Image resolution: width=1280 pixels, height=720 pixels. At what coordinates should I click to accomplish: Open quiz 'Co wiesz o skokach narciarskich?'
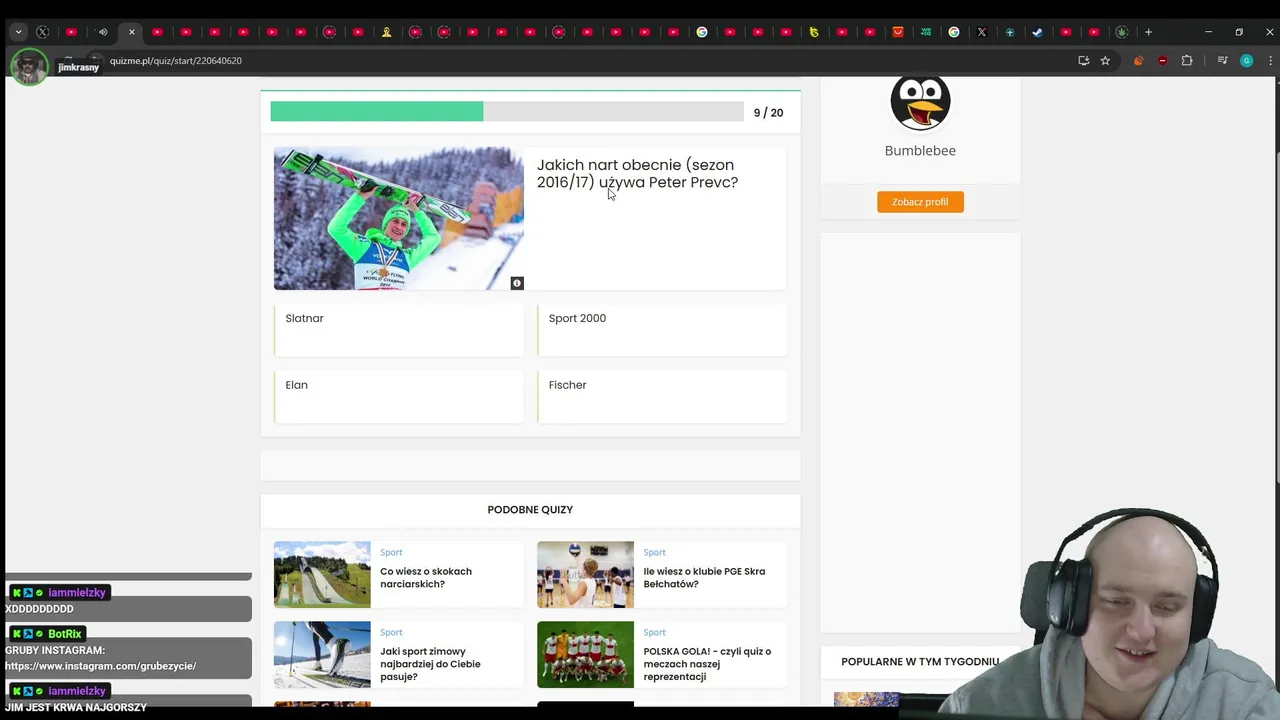pyautogui.click(x=426, y=578)
